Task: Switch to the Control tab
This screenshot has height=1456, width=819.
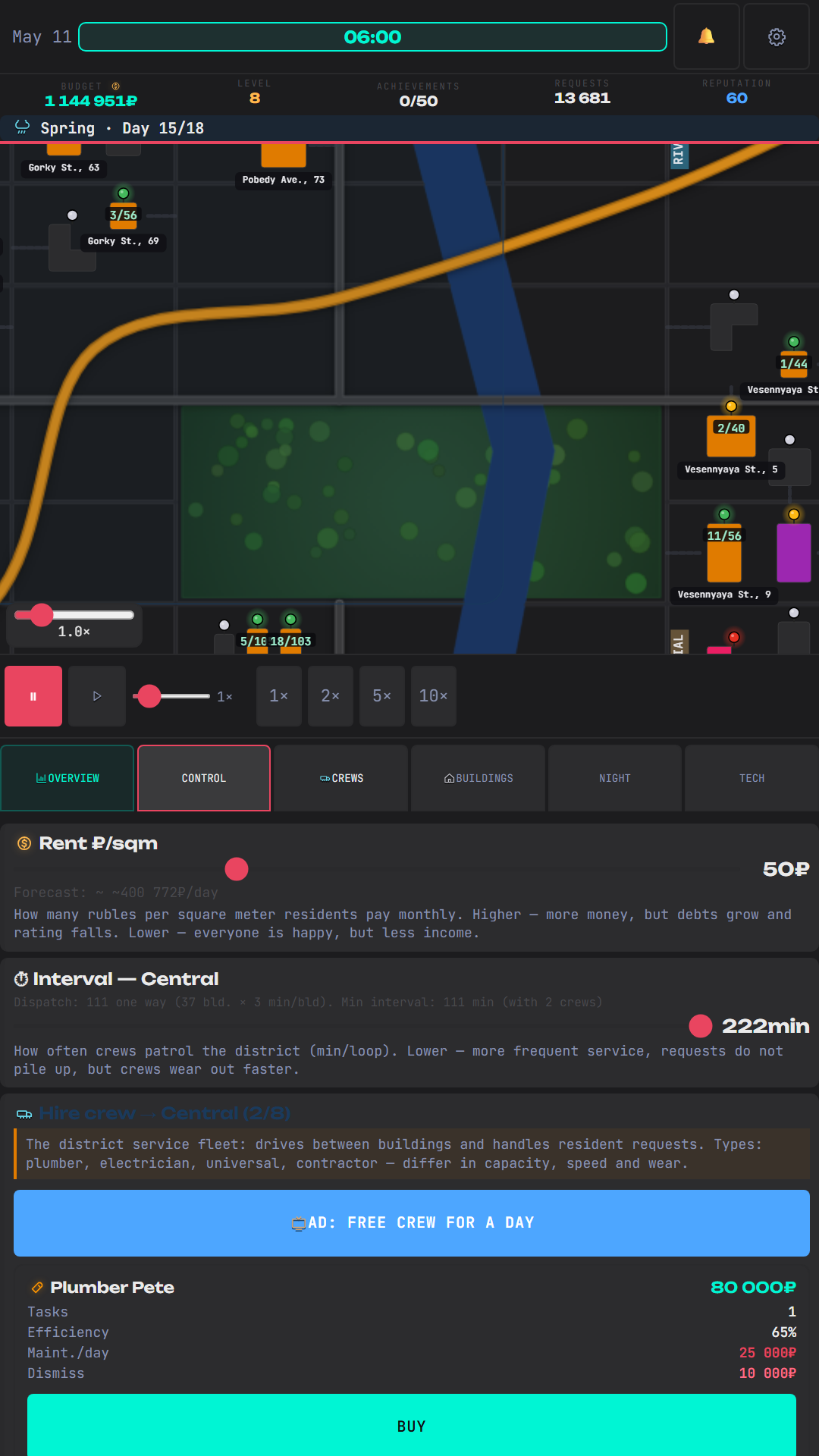Action: pyautogui.click(x=204, y=778)
